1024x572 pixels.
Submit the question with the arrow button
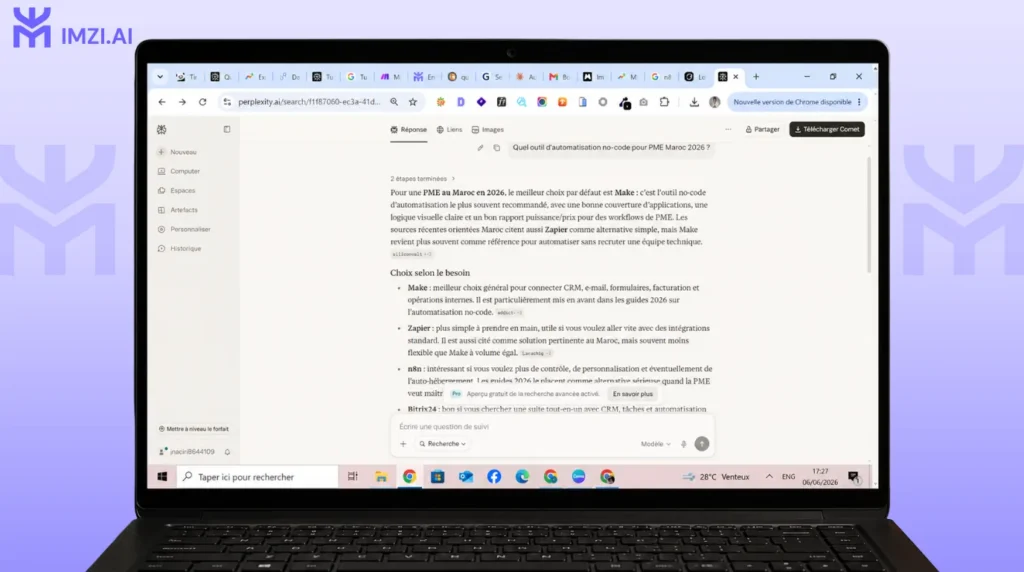[x=701, y=444]
